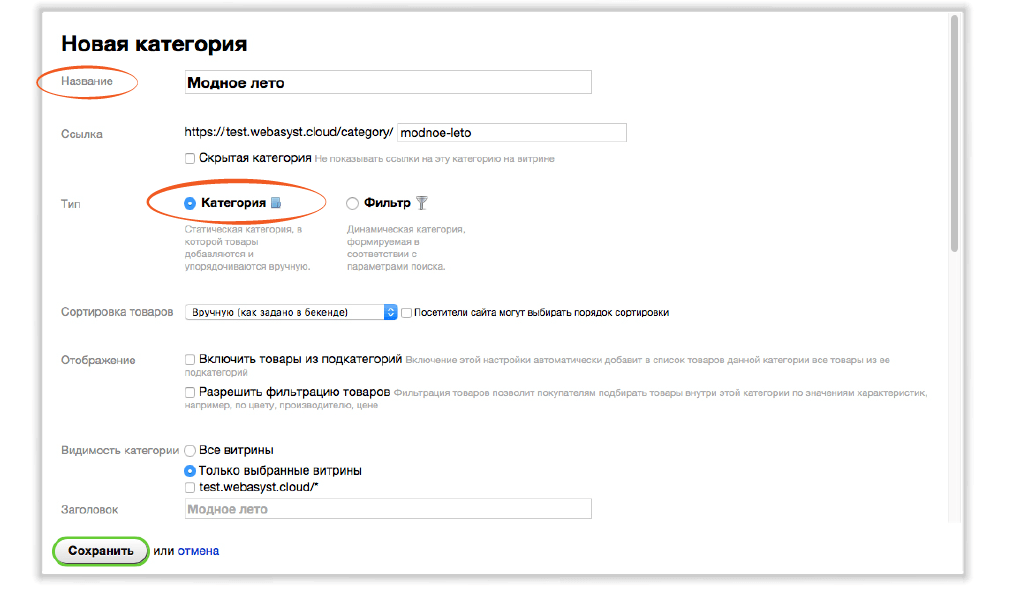Open the Сортировка товаров dropdown
The height and width of the screenshot is (597, 1010).
click(291, 312)
